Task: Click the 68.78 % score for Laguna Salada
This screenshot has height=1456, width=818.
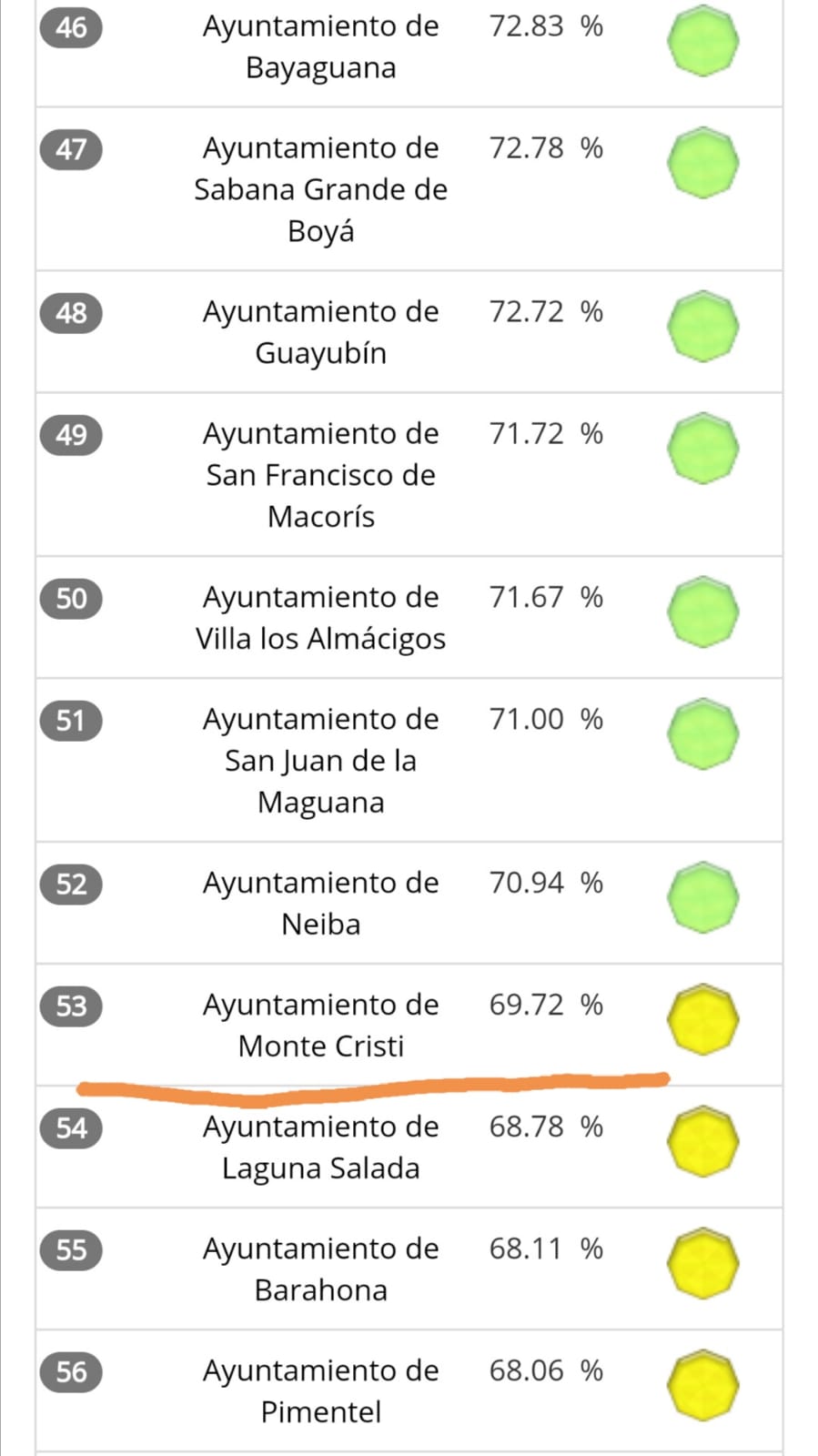Action: [x=545, y=1127]
